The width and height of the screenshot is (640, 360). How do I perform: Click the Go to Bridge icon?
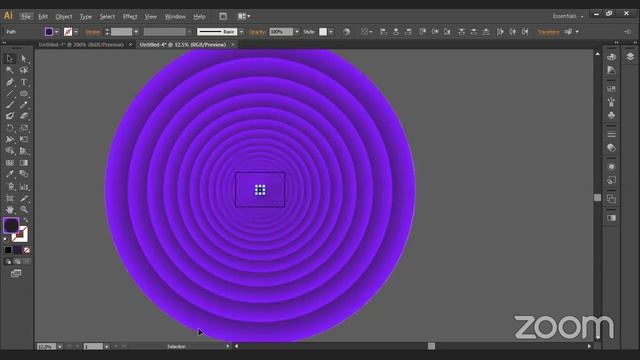point(223,16)
